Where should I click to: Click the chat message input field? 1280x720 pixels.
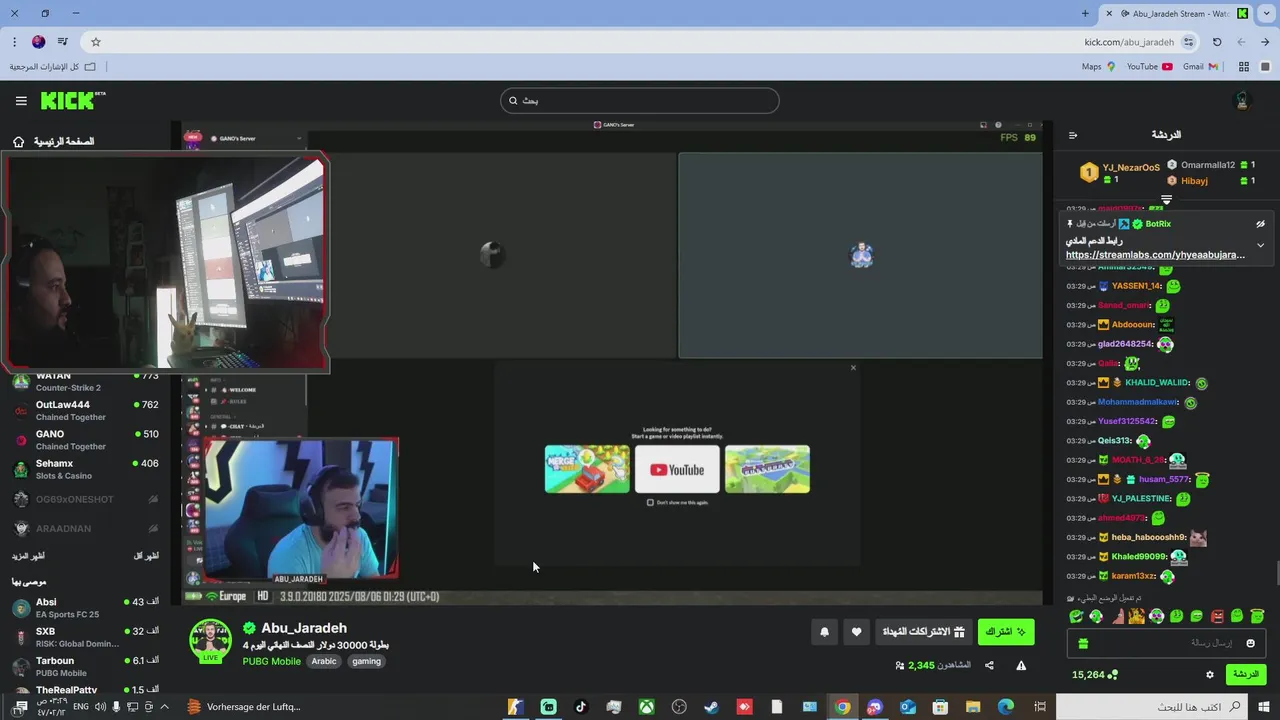pyautogui.click(x=1166, y=643)
